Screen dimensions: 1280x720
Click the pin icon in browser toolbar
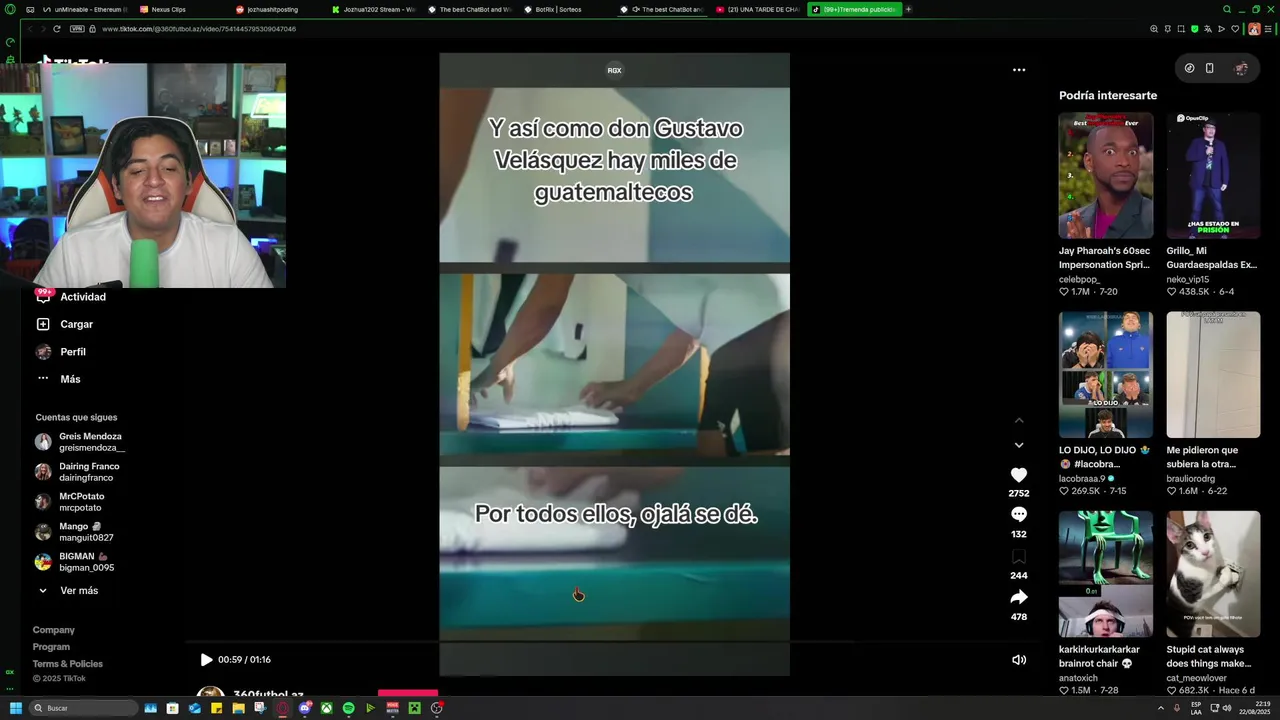coord(1167,29)
